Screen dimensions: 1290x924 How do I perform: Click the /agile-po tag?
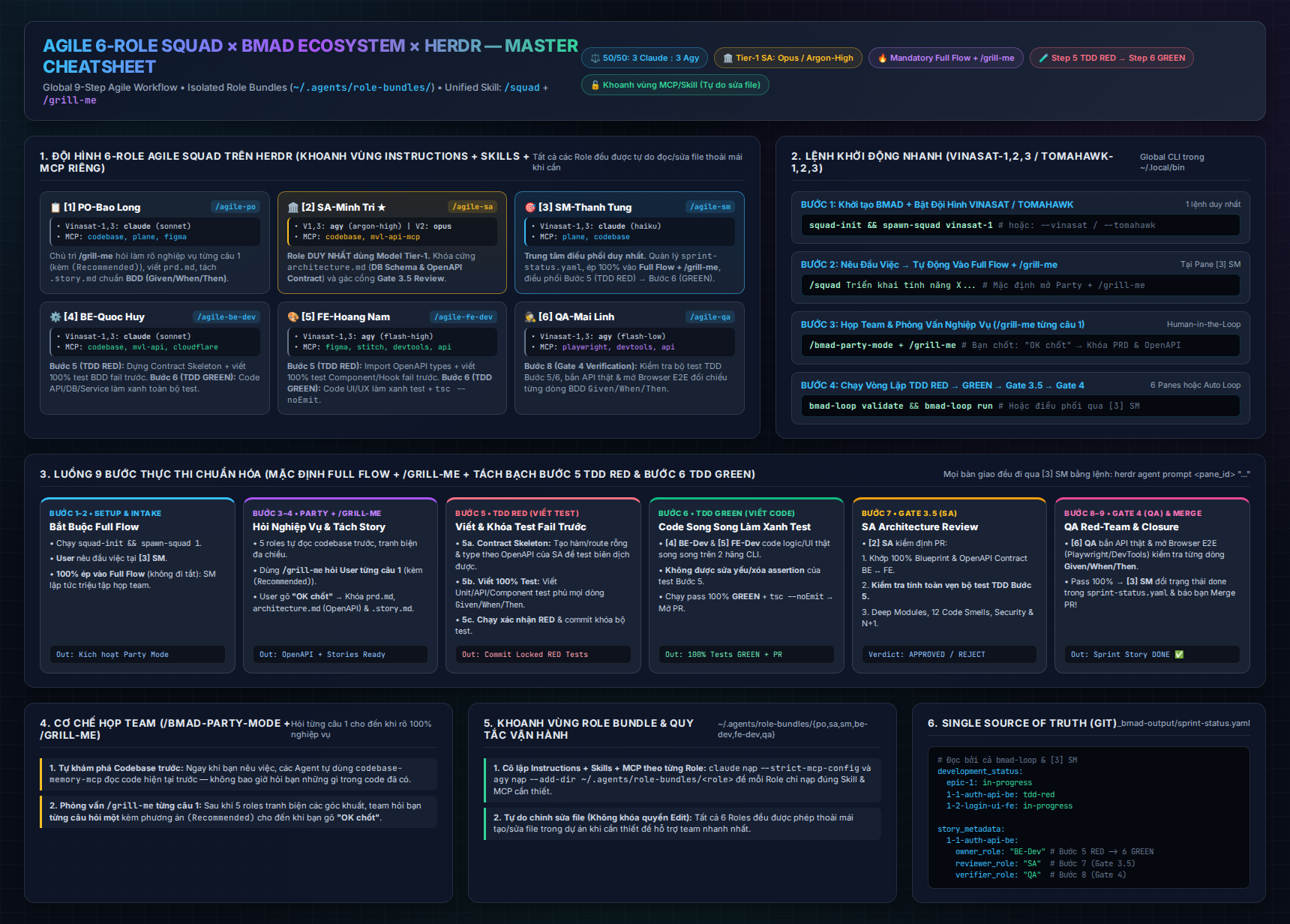point(235,207)
